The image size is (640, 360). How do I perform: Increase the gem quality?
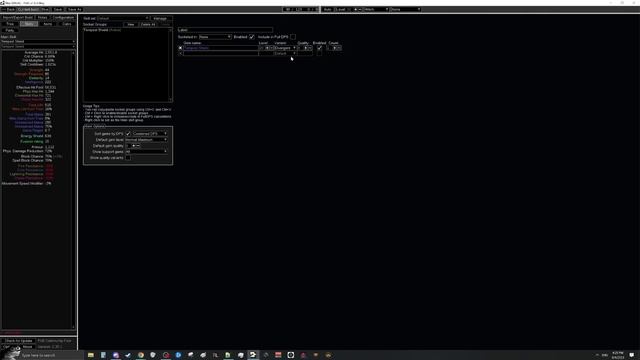click(x=306, y=48)
